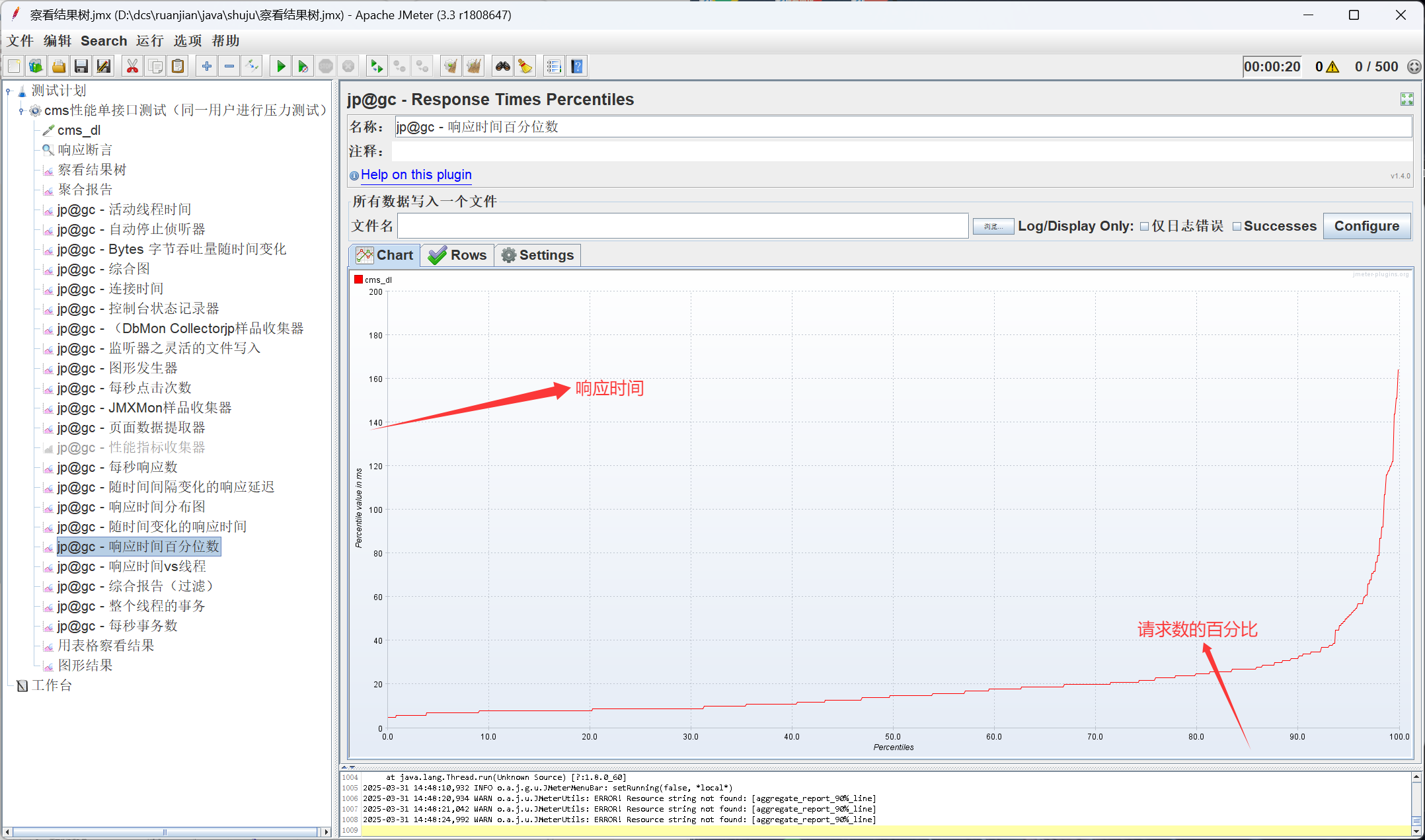Screen dimensions: 1425x840
Task: Click the Configure button
Action: pos(1366,226)
